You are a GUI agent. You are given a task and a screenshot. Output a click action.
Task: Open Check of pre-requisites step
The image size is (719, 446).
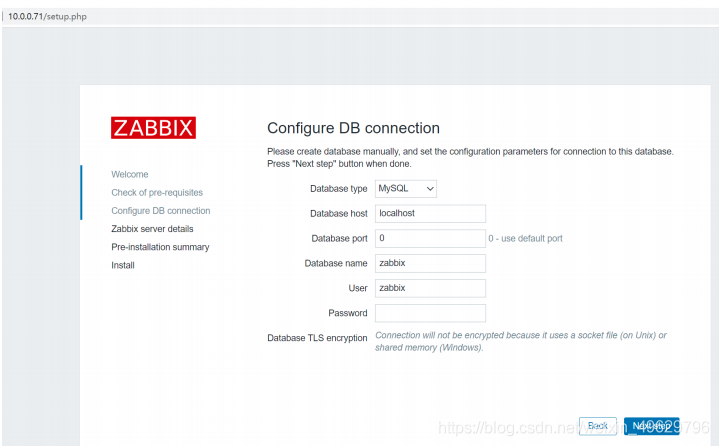[157, 193]
